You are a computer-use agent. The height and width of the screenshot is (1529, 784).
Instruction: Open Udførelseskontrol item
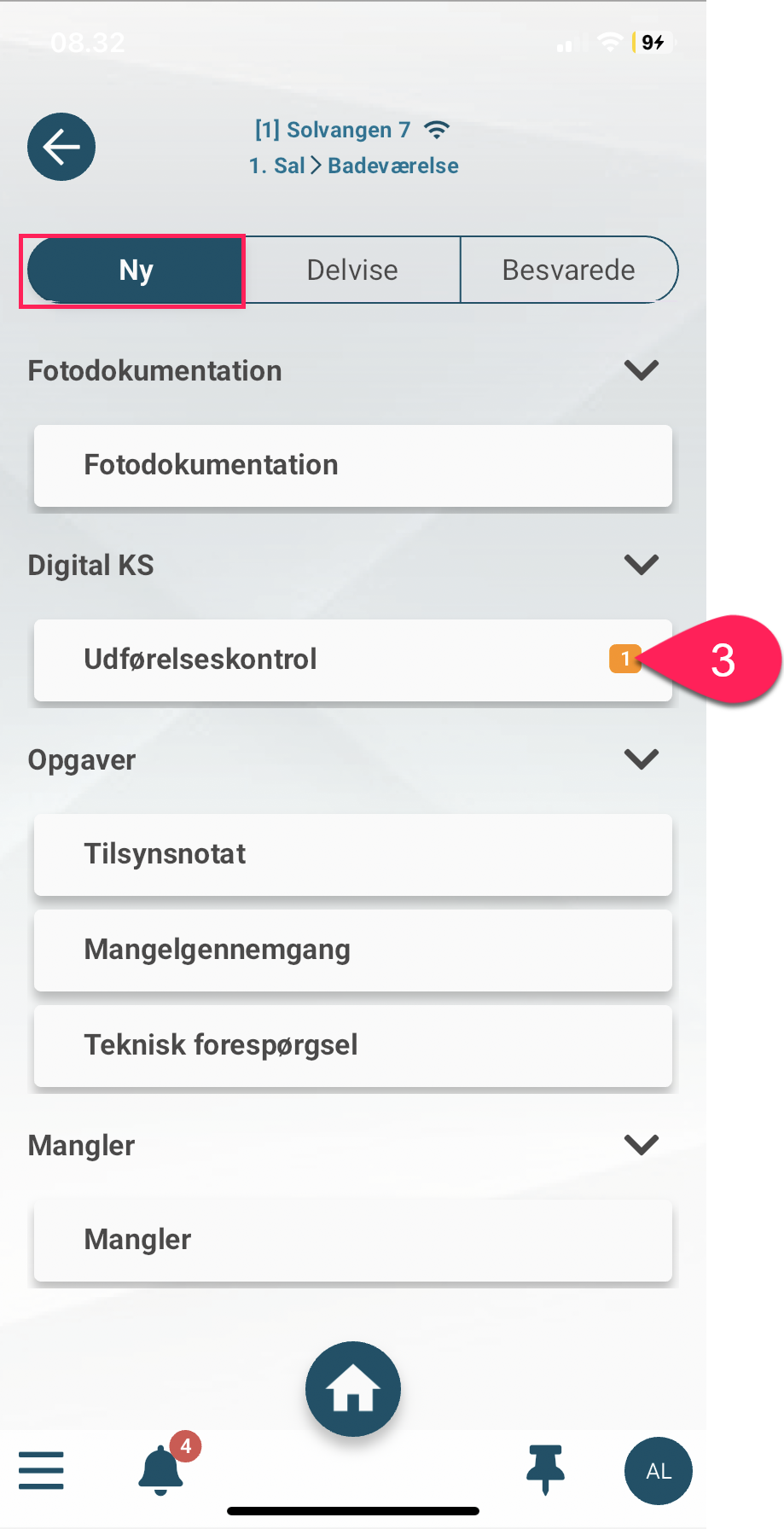(353, 660)
